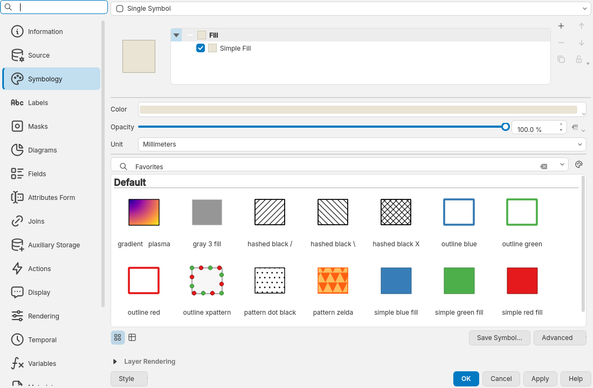Open the Advanced button menu
The width and height of the screenshot is (593, 388).
click(560, 338)
